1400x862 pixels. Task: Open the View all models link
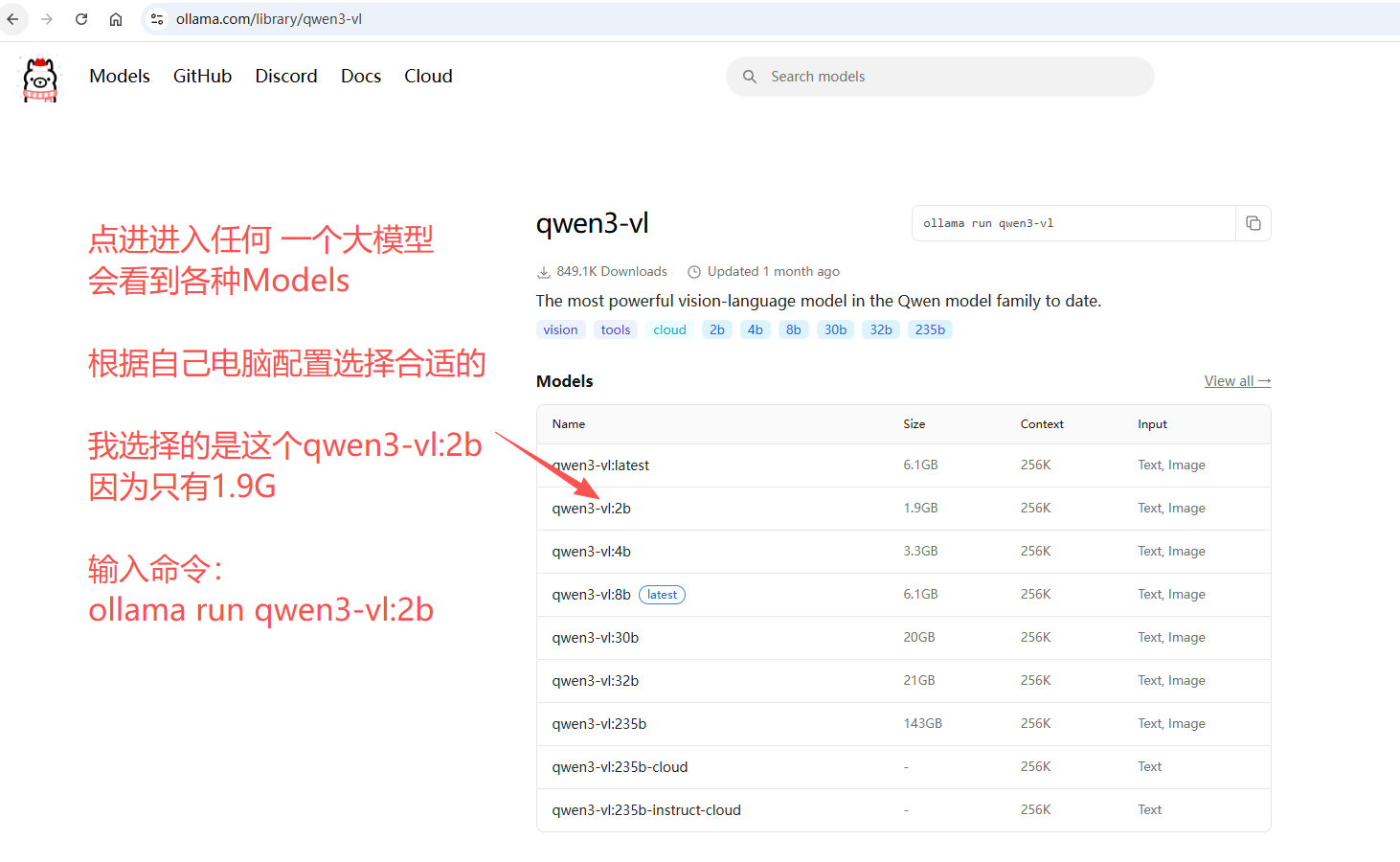(x=1237, y=381)
